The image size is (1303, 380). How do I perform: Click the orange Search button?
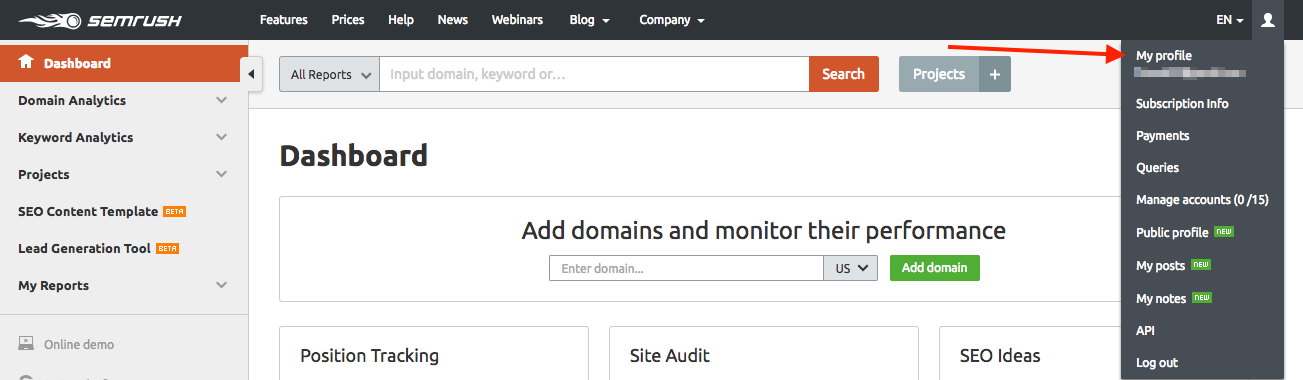(843, 74)
